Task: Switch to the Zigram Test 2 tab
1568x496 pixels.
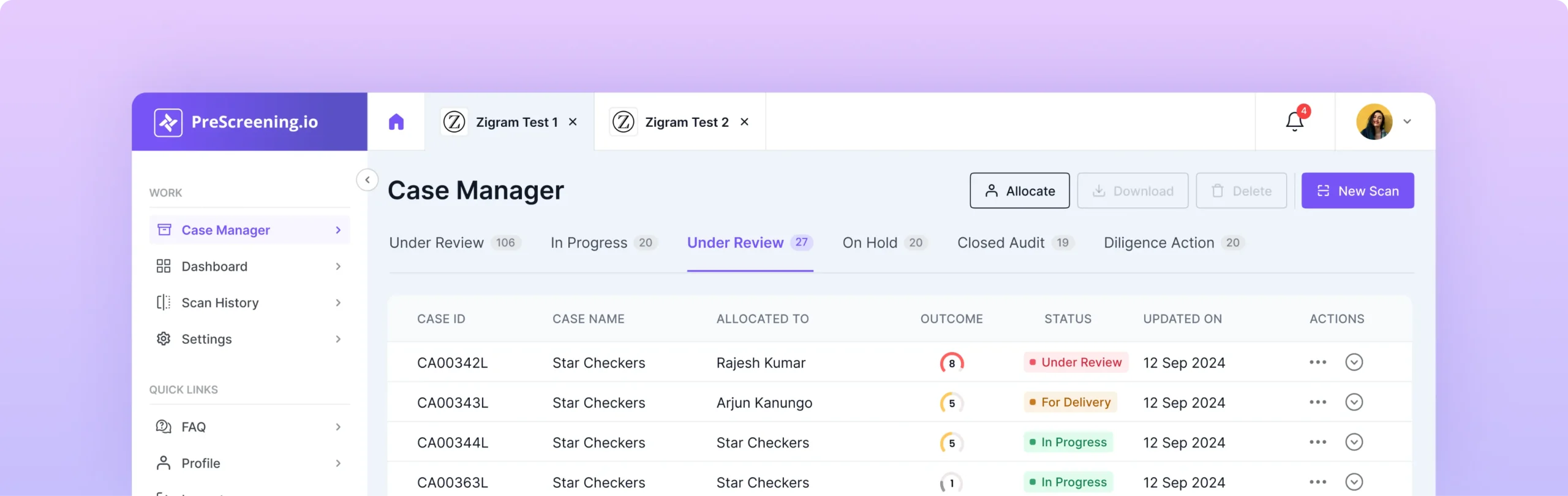Action: [680, 122]
